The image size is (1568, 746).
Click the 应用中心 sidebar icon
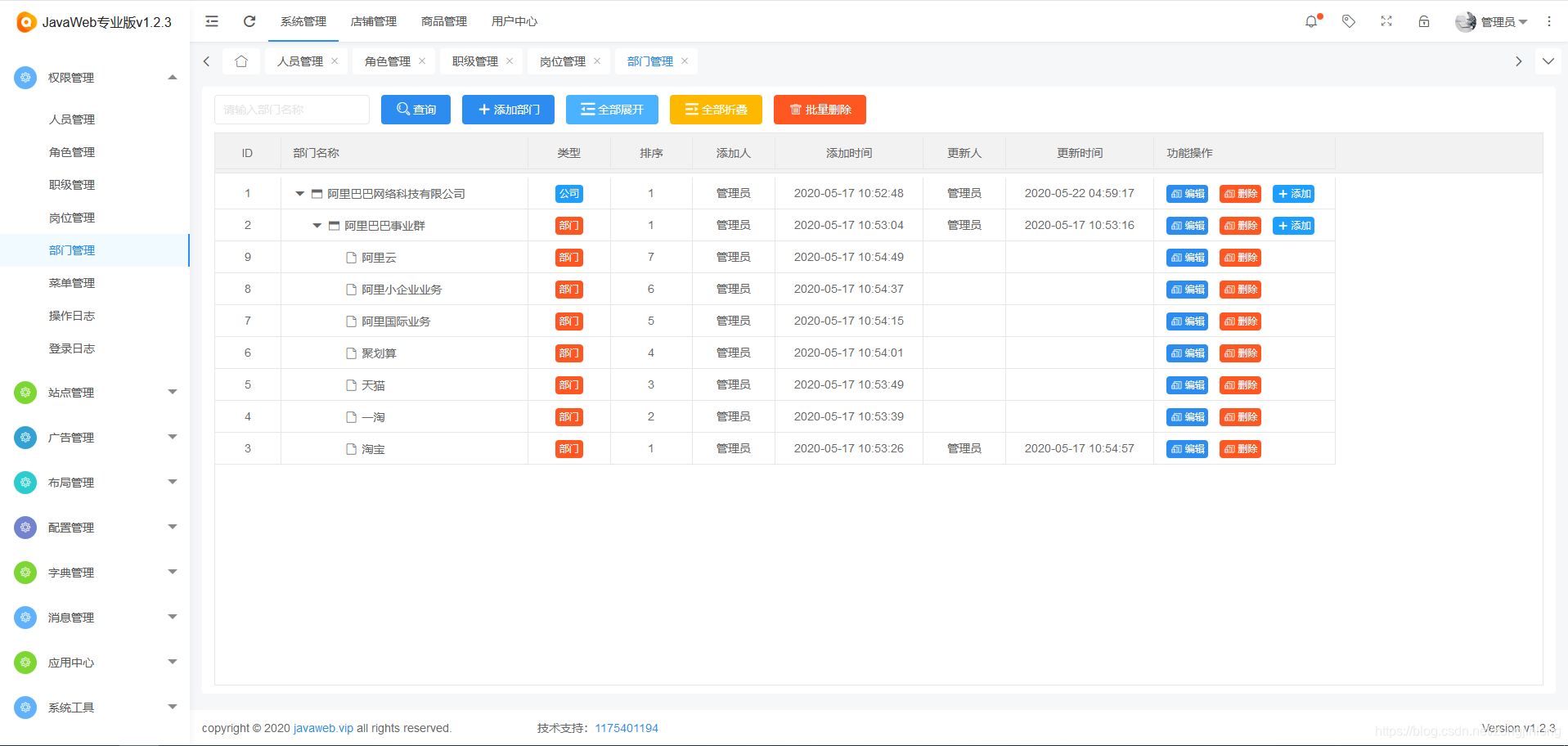point(25,663)
